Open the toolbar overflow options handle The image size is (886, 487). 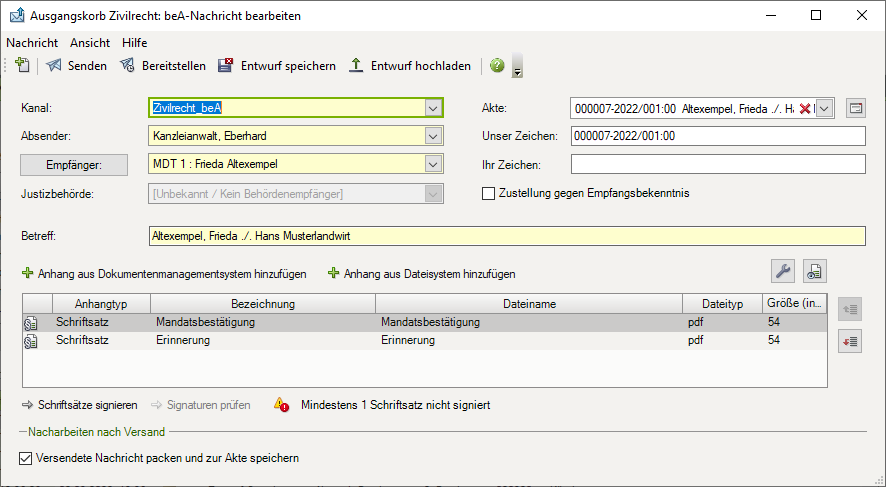point(517,66)
